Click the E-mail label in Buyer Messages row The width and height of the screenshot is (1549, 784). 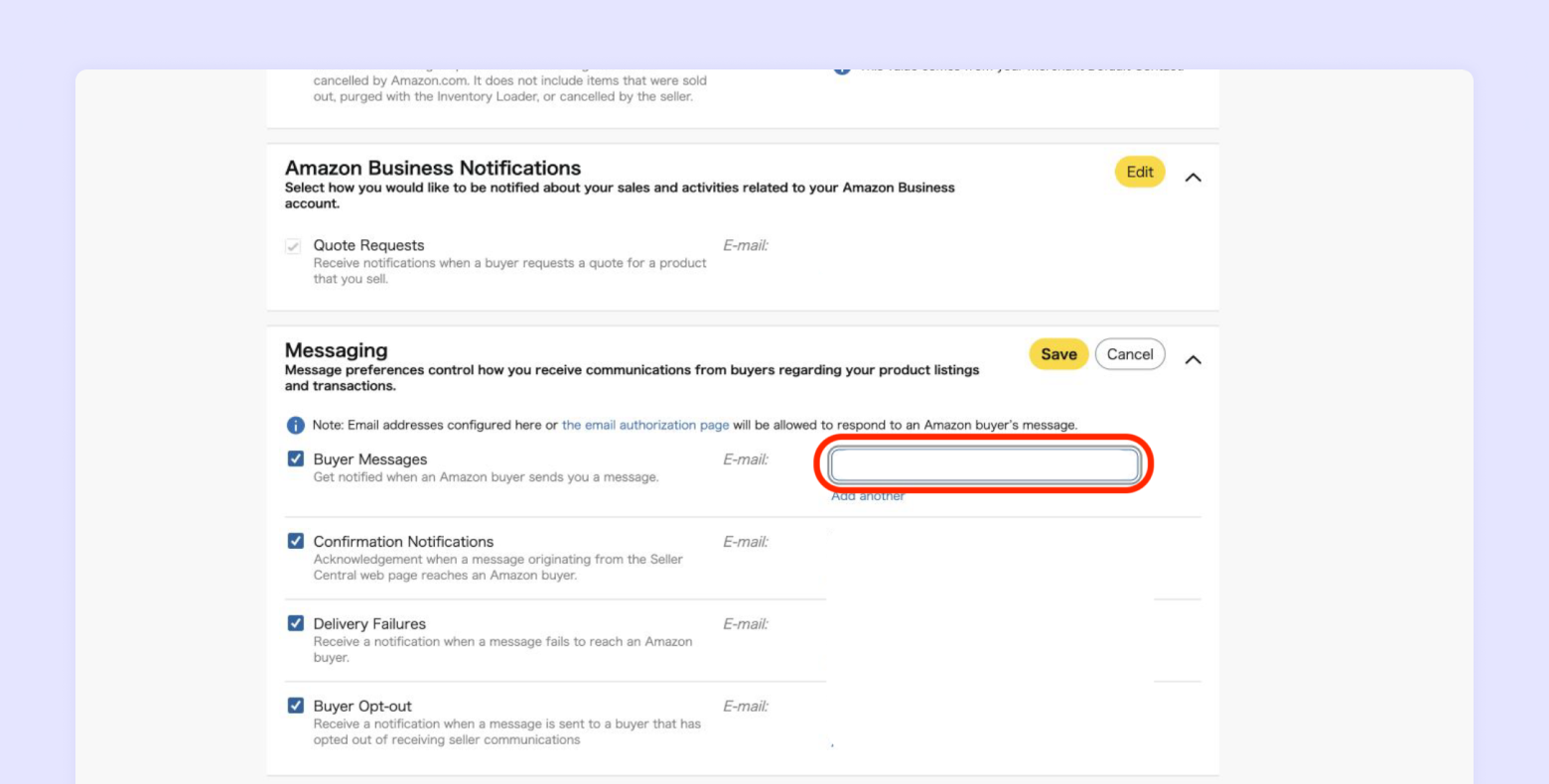click(746, 459)
